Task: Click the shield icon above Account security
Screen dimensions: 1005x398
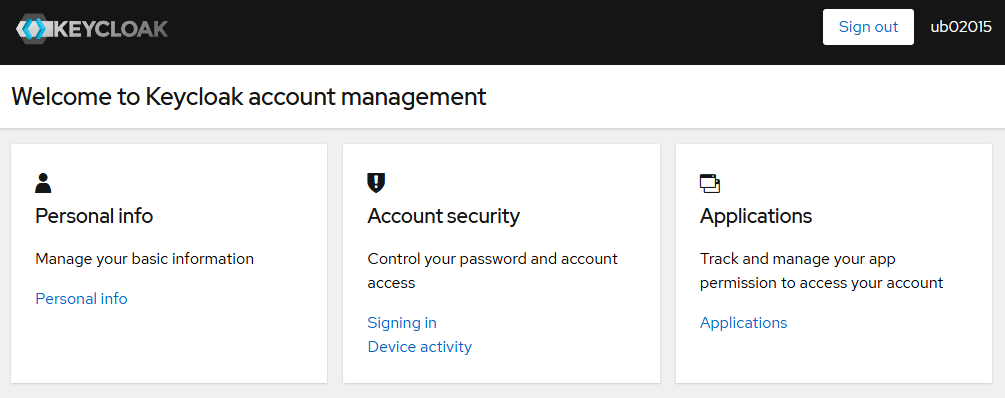Action: pos(376,183)
